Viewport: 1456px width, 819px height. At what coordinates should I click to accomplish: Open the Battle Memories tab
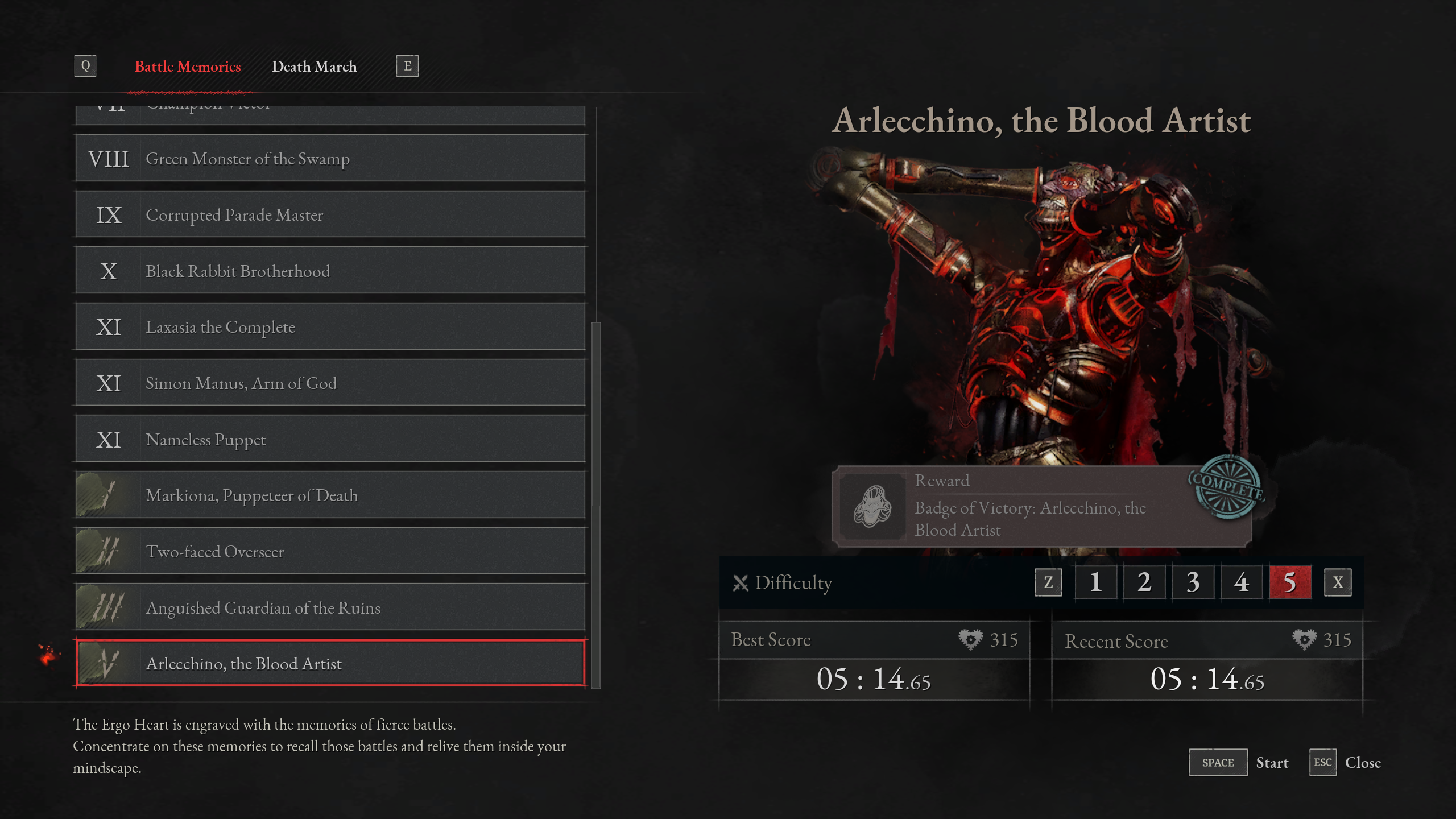click(188, 67)
